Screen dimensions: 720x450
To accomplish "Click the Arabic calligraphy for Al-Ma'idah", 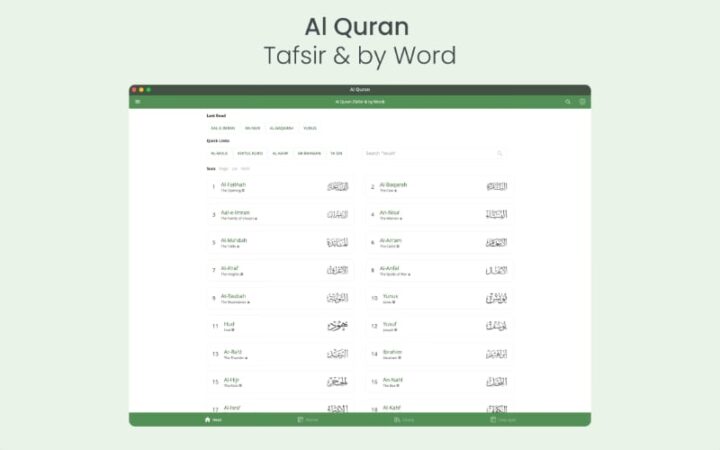I will click(338, 242).
